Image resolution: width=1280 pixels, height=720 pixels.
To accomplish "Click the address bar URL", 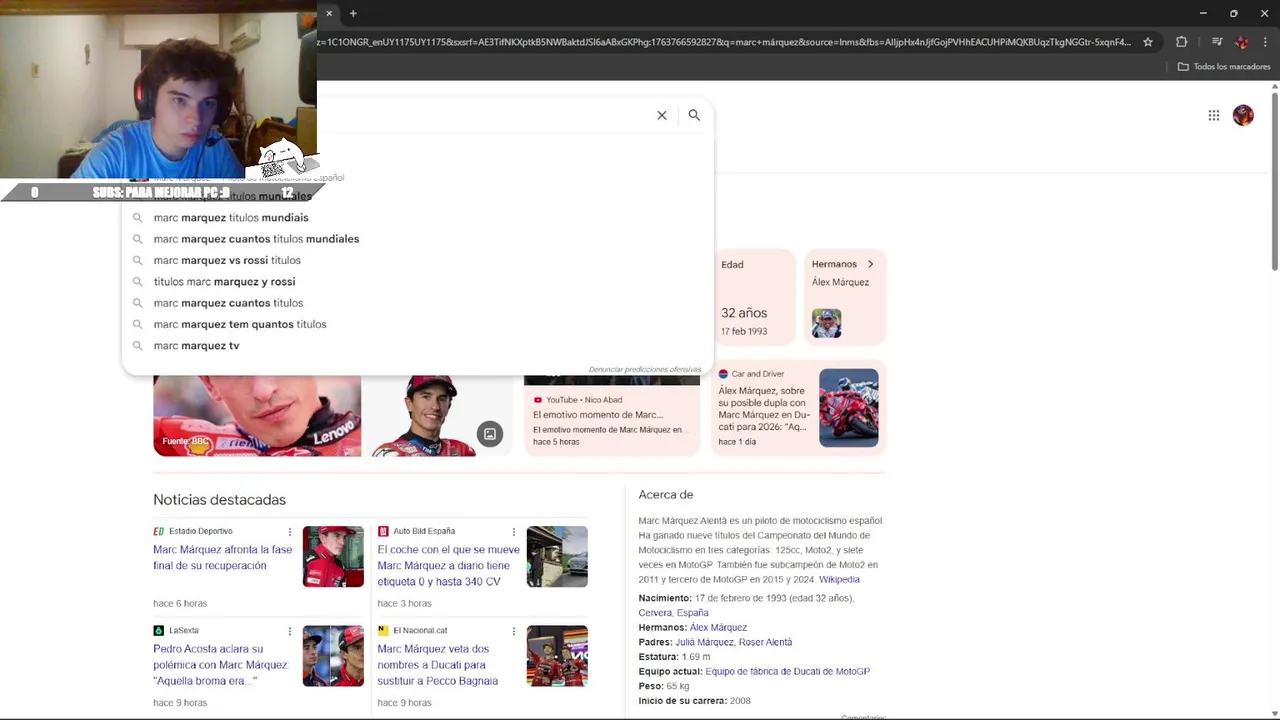I will pos(724,42).
